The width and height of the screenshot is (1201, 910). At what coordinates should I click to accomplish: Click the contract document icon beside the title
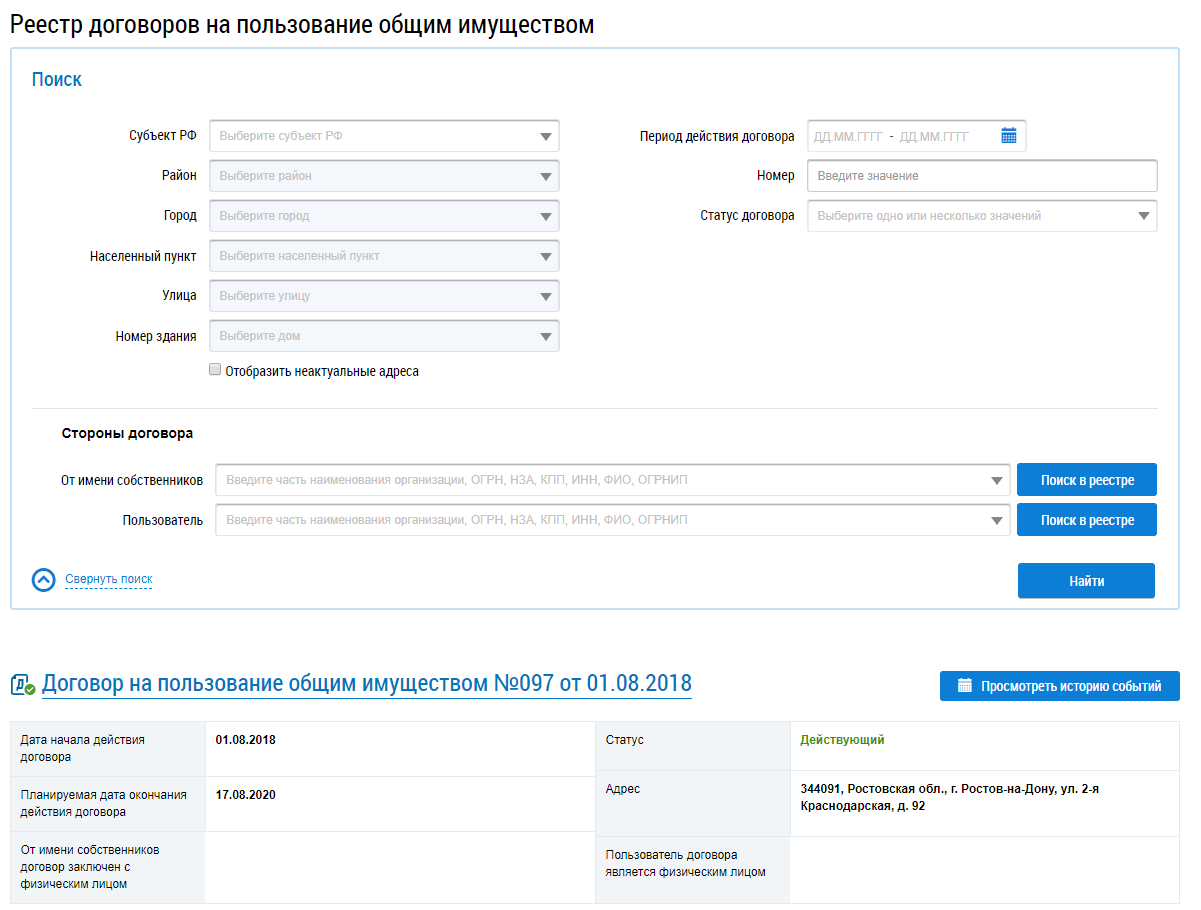coord(23,685)
